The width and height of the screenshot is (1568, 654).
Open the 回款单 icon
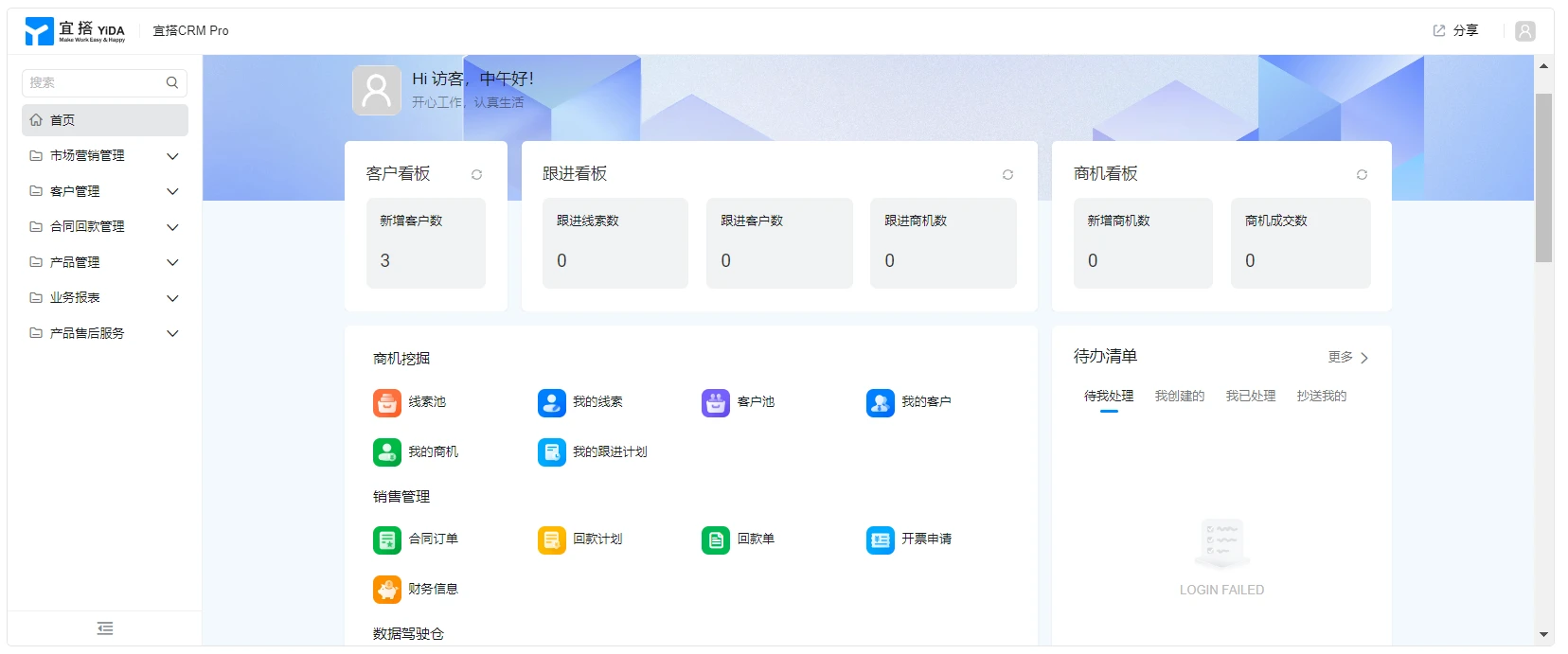(716, 539)
